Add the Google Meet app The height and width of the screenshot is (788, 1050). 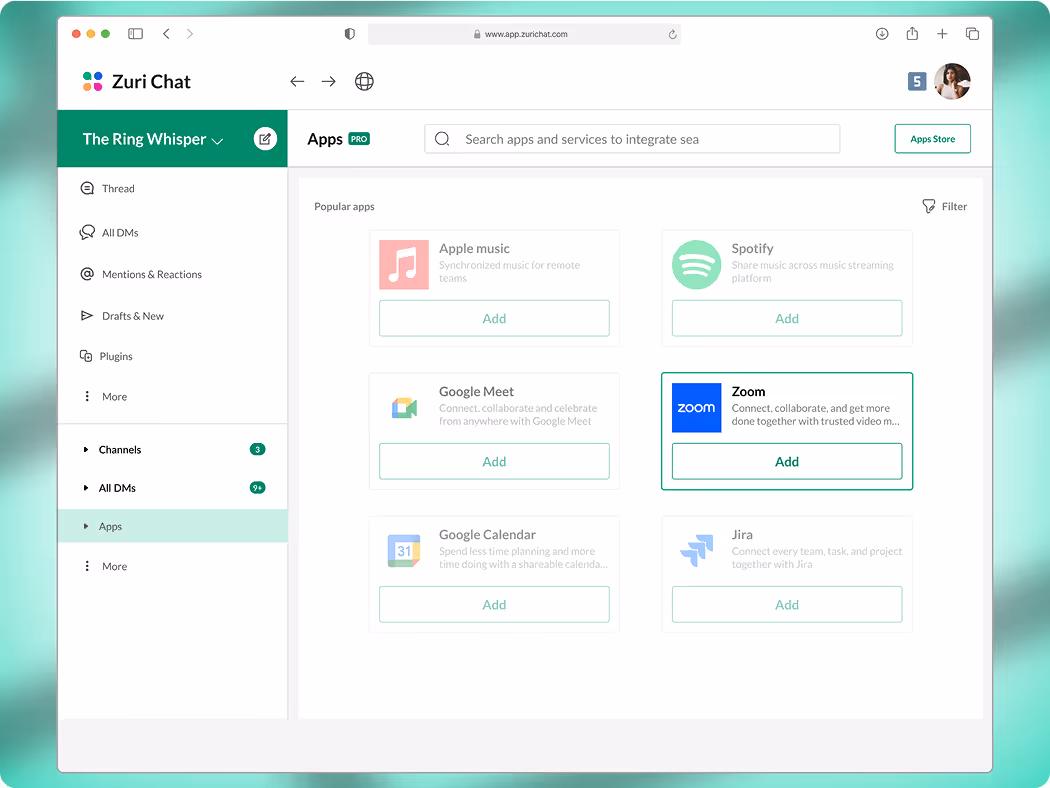(494, 462)
